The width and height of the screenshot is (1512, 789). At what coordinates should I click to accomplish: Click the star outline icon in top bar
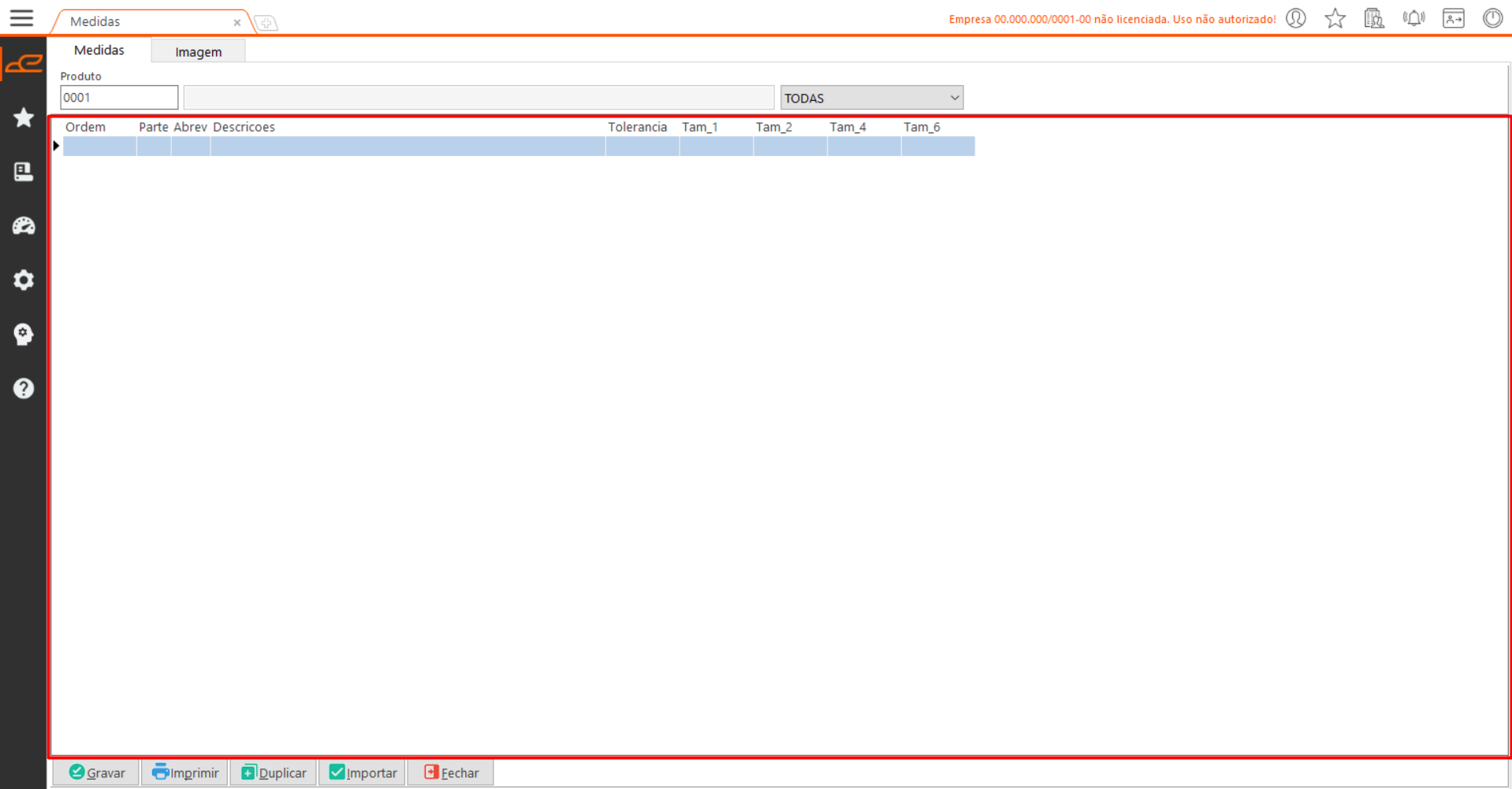[x=1335, y=18]
